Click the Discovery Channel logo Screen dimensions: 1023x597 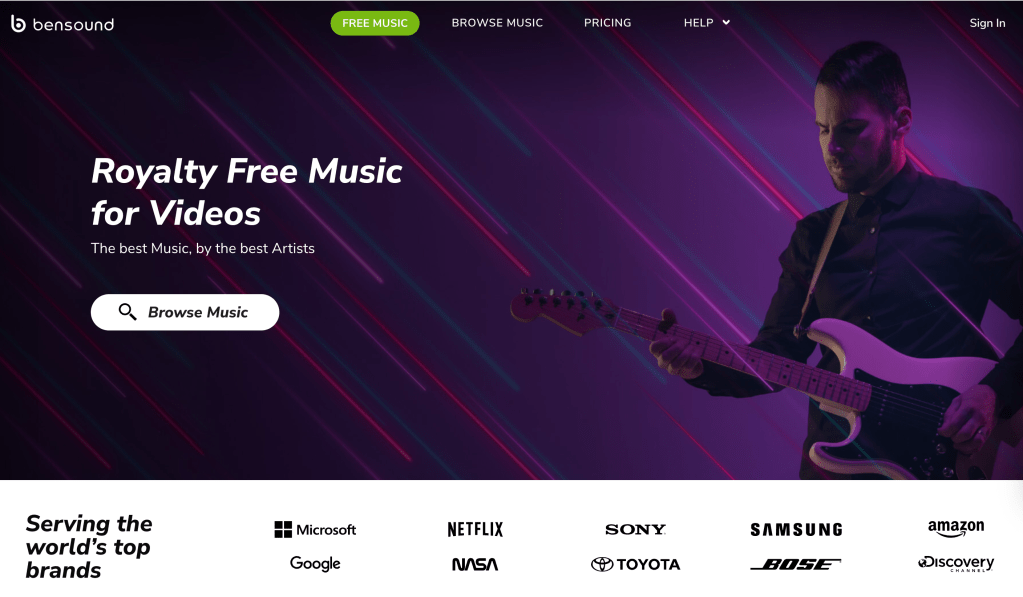pyautogui.click(x=956, y=564)
